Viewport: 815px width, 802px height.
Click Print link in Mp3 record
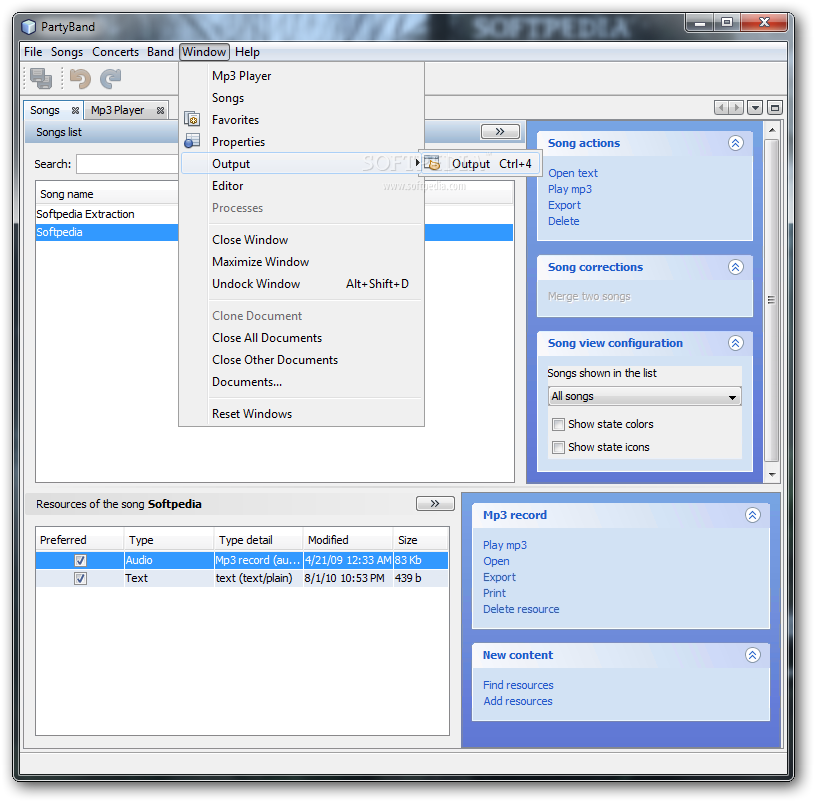(x=494, y=593)
